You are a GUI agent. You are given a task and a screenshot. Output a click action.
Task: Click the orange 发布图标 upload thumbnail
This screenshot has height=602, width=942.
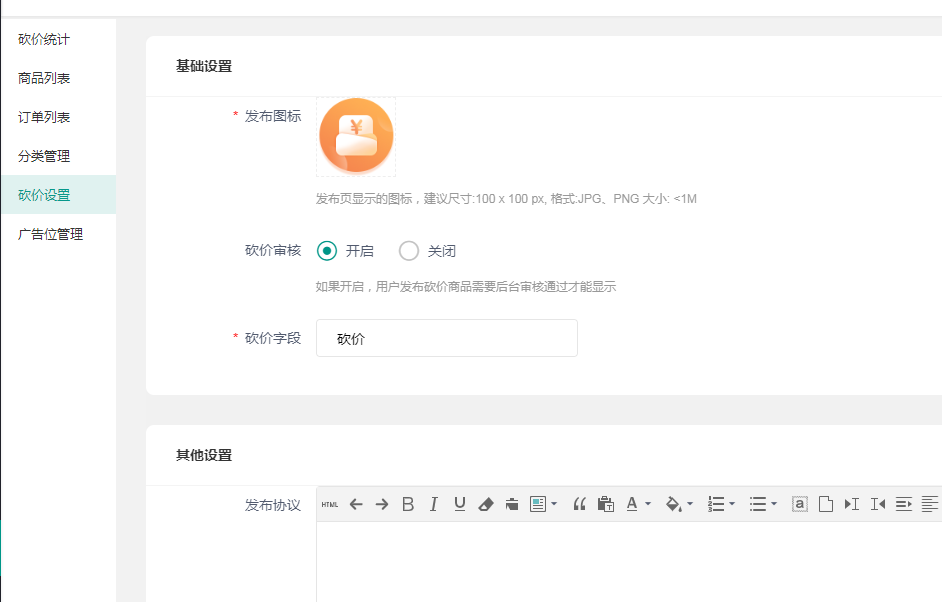[356, 136]
